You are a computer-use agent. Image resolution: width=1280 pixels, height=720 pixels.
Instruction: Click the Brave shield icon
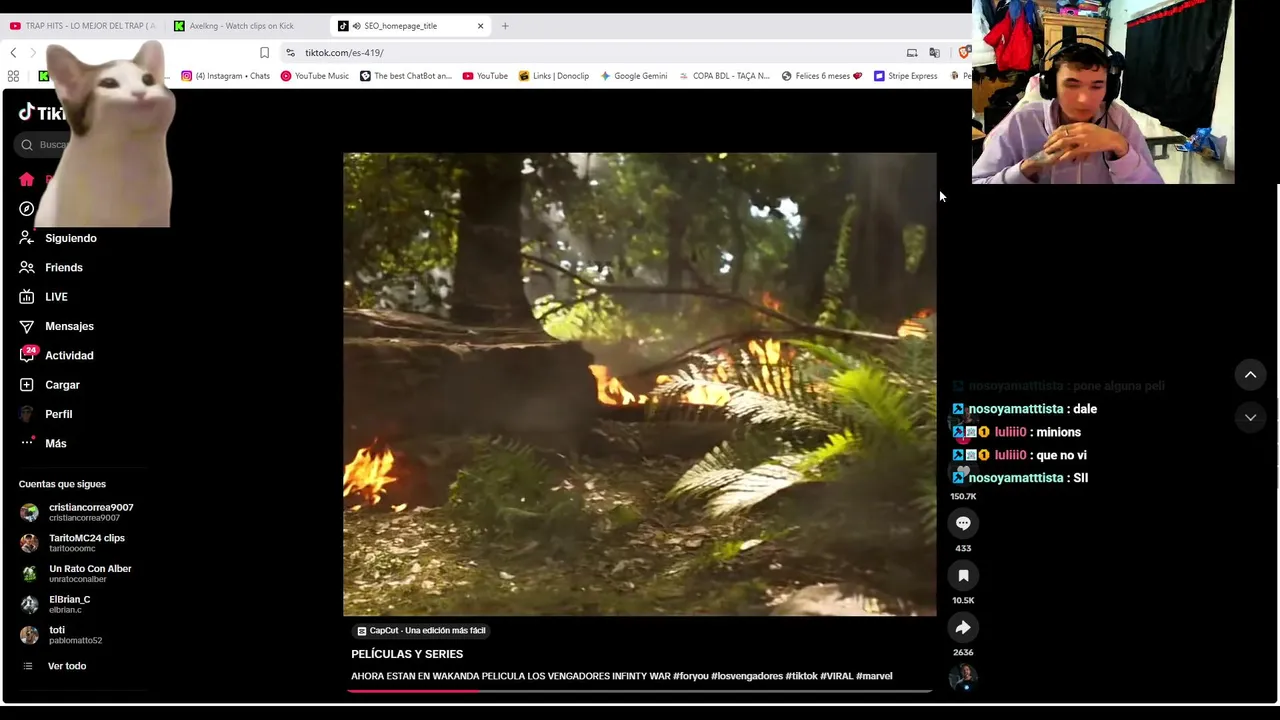[964, 53]
